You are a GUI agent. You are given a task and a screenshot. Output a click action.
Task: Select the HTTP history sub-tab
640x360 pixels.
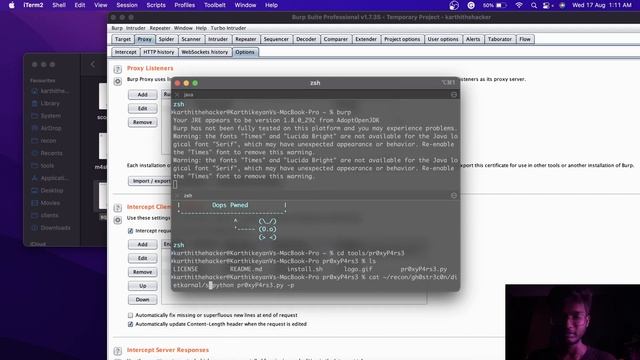pyautogui.click(x=158, y=52)
